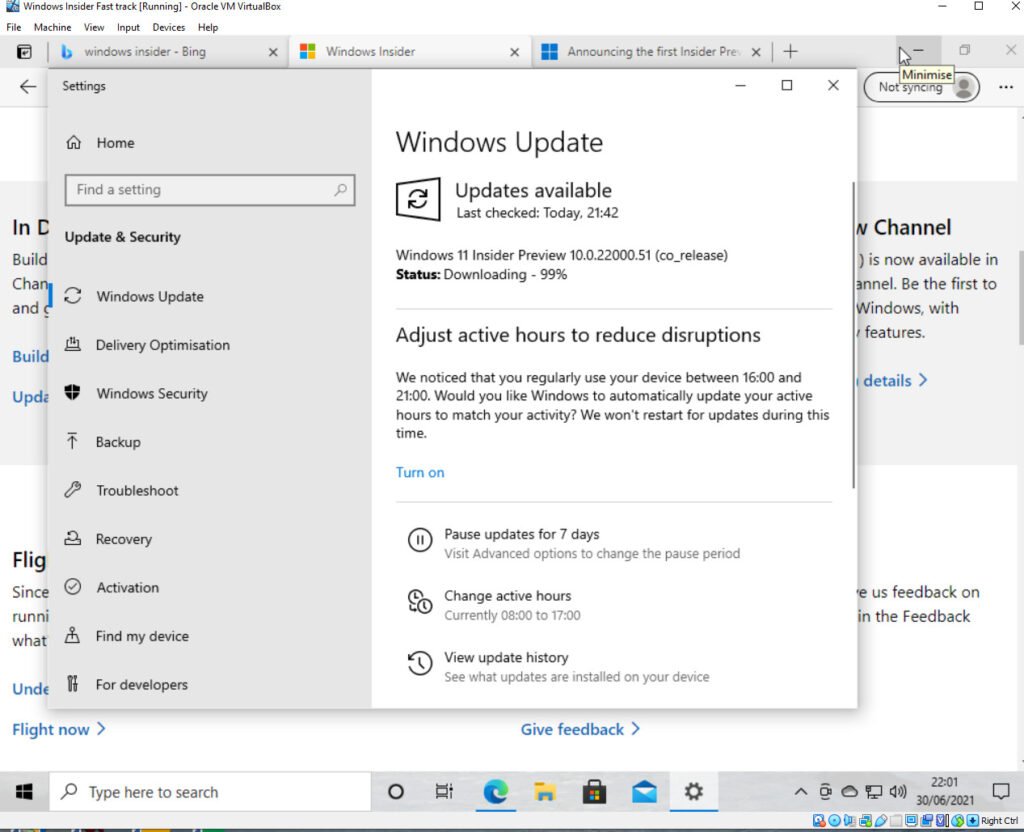Click the Updates available refresh icon
1024x832 pixels.
(x=418, y=199)
